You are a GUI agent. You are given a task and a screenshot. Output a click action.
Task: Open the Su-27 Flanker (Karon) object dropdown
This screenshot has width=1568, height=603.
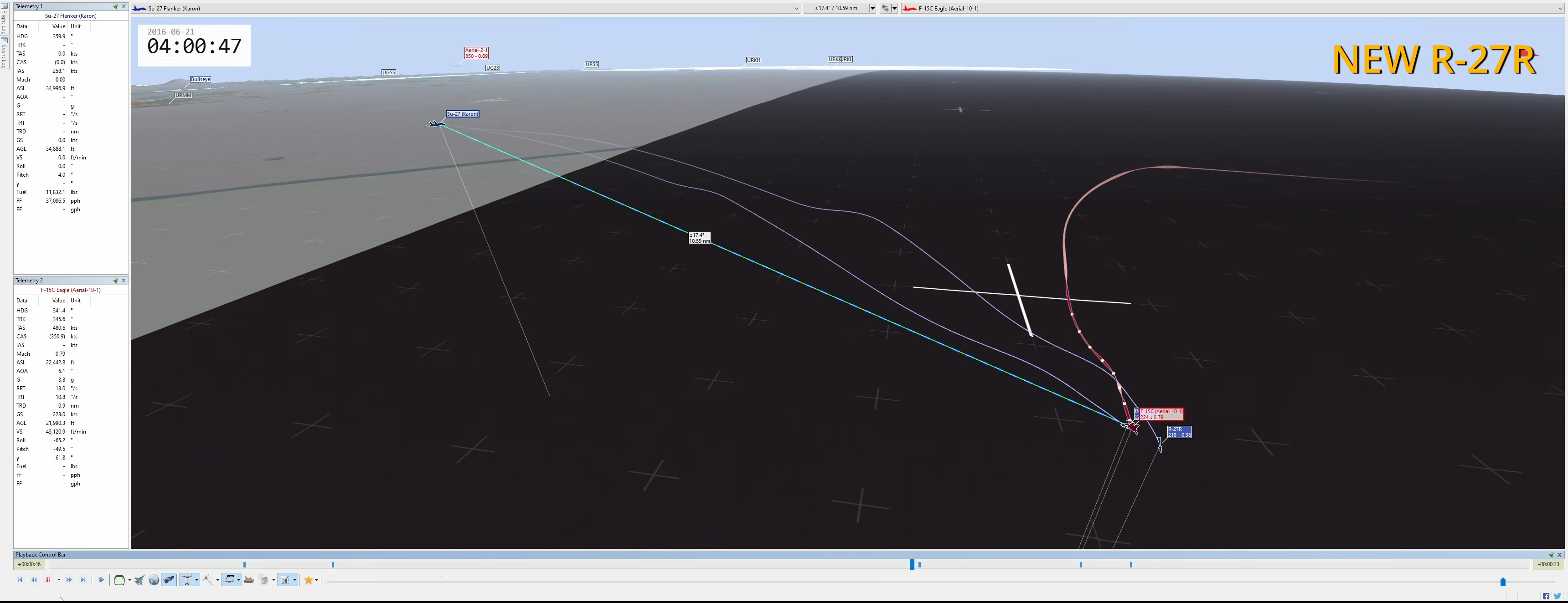pos(795,9)
